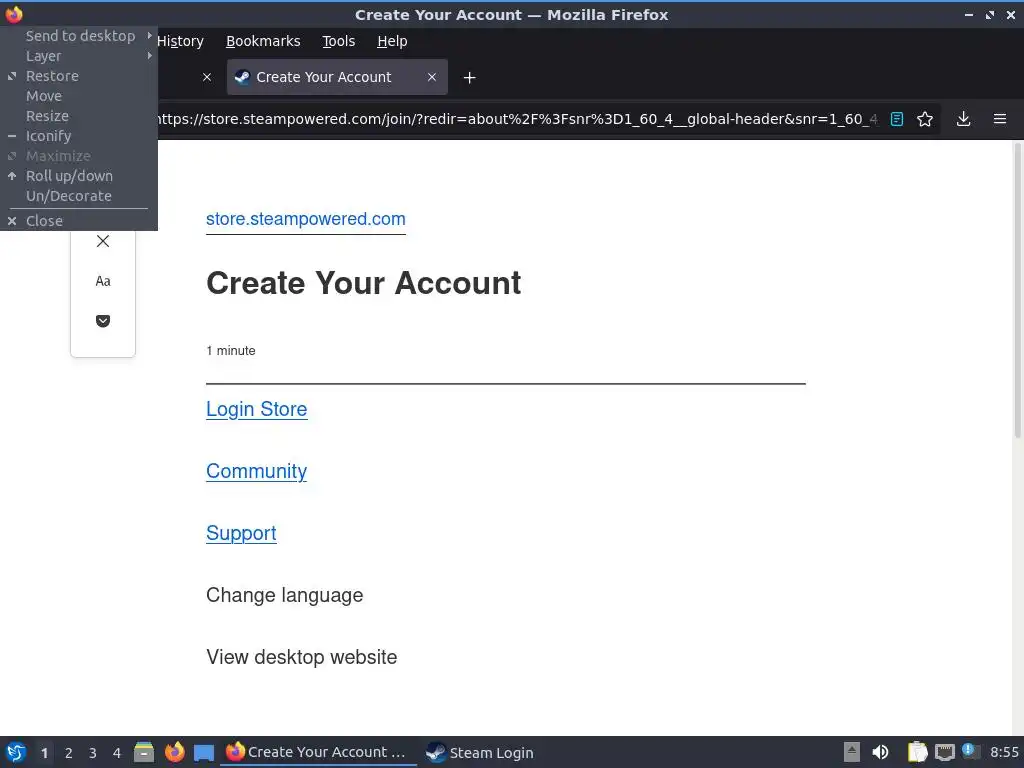Screen dimensions: 1024x768
Task: Open the Help menu
Action: coord(392,41)
